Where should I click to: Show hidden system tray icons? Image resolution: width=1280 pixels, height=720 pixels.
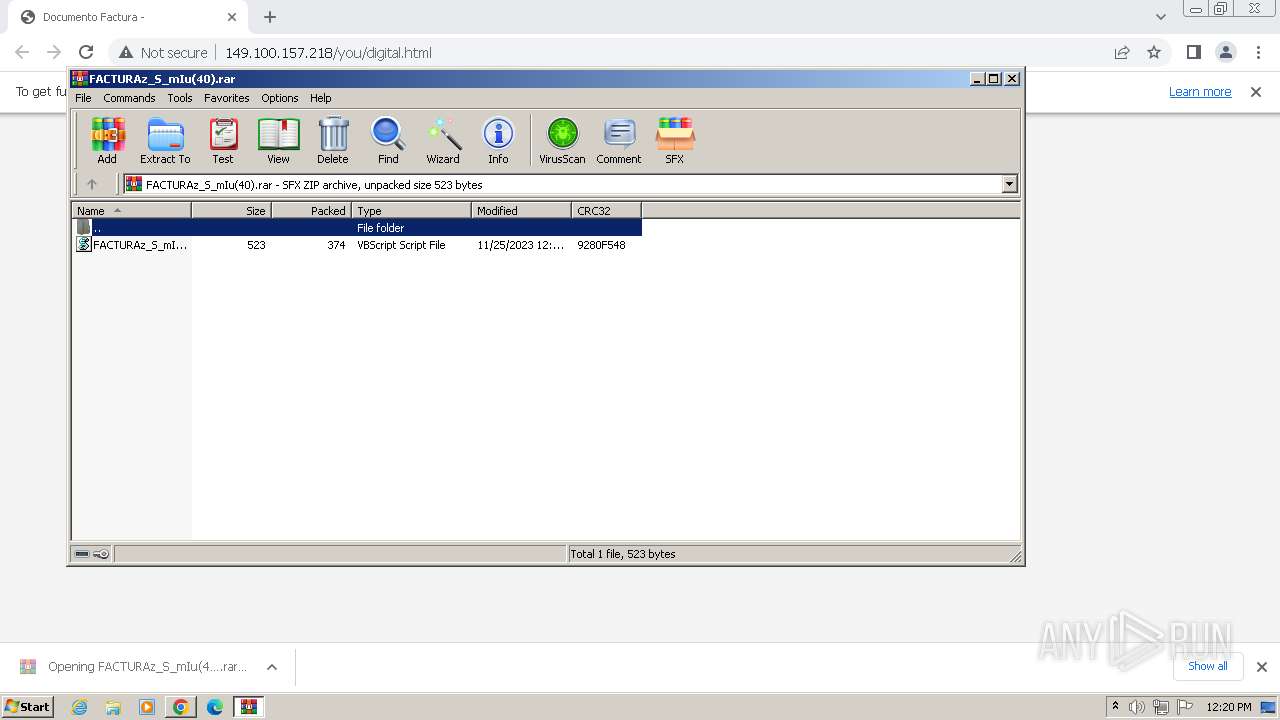click(x=1115, y=706)
